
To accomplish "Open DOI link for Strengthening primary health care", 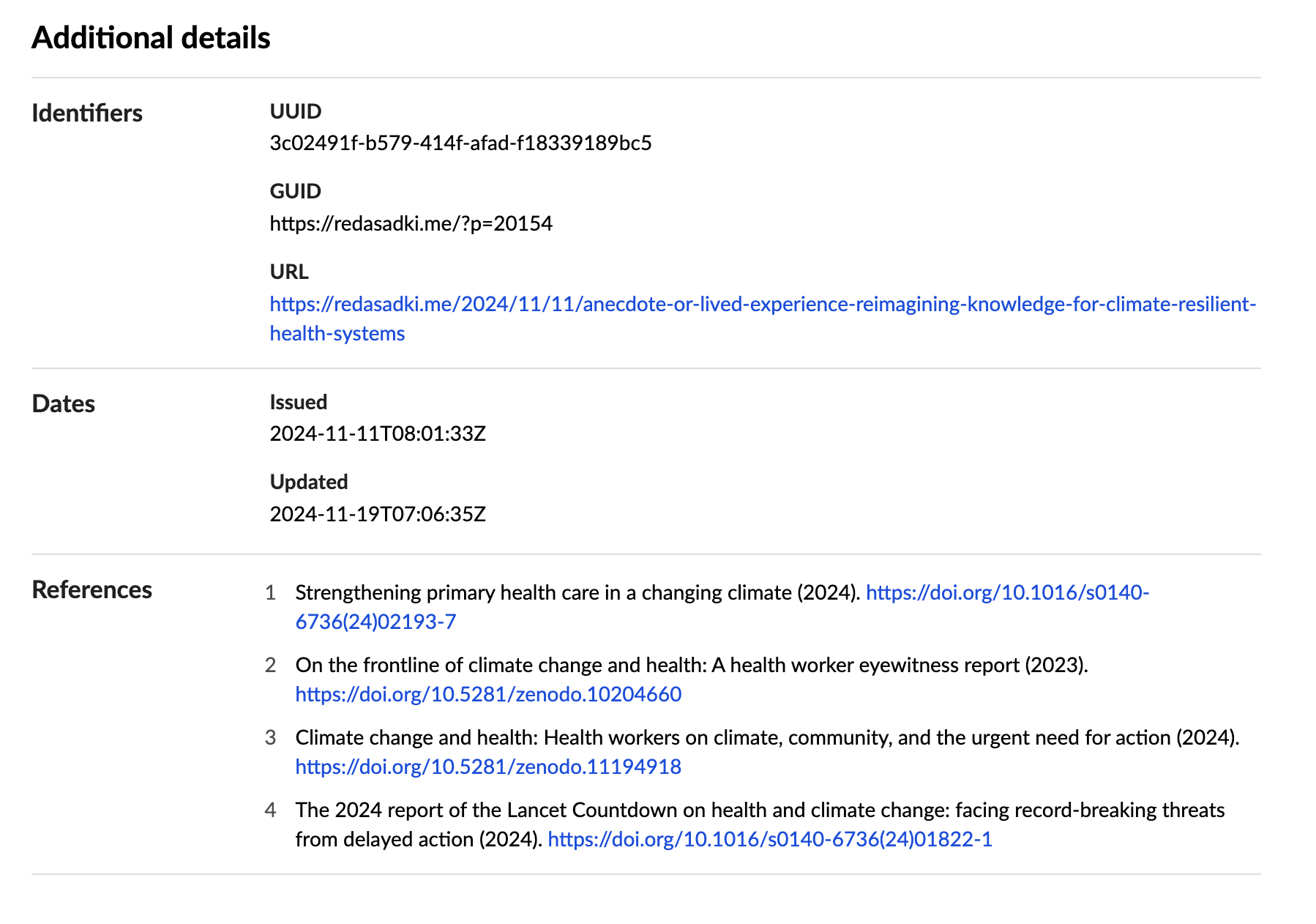I will (x=1006, y=592).
